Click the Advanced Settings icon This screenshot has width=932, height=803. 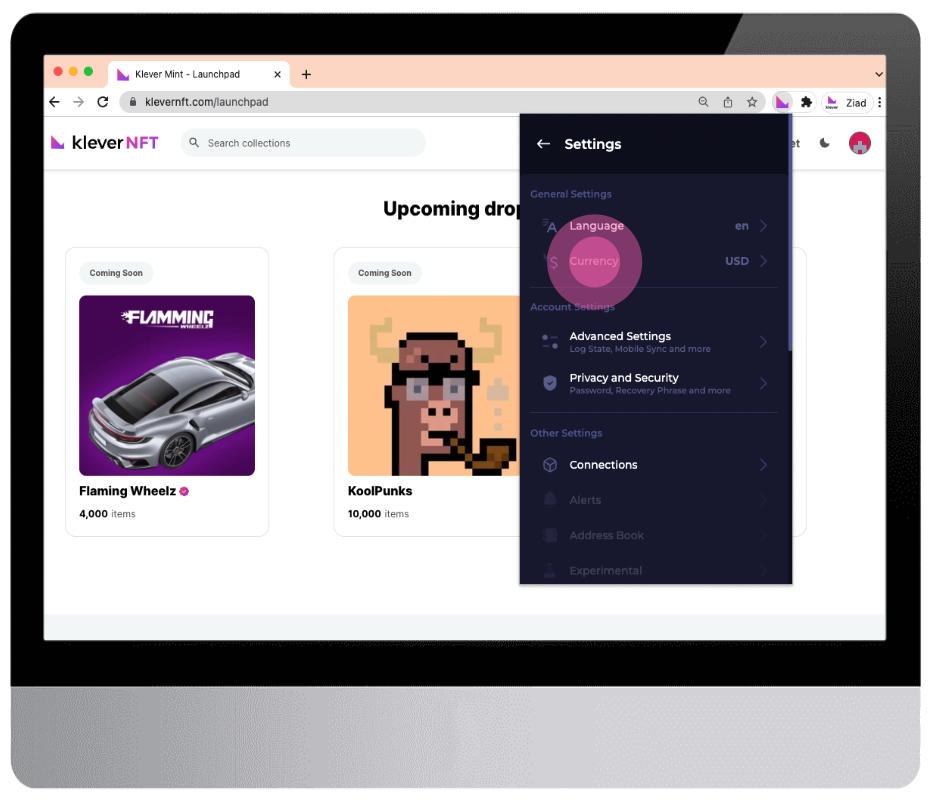(549, 341)
